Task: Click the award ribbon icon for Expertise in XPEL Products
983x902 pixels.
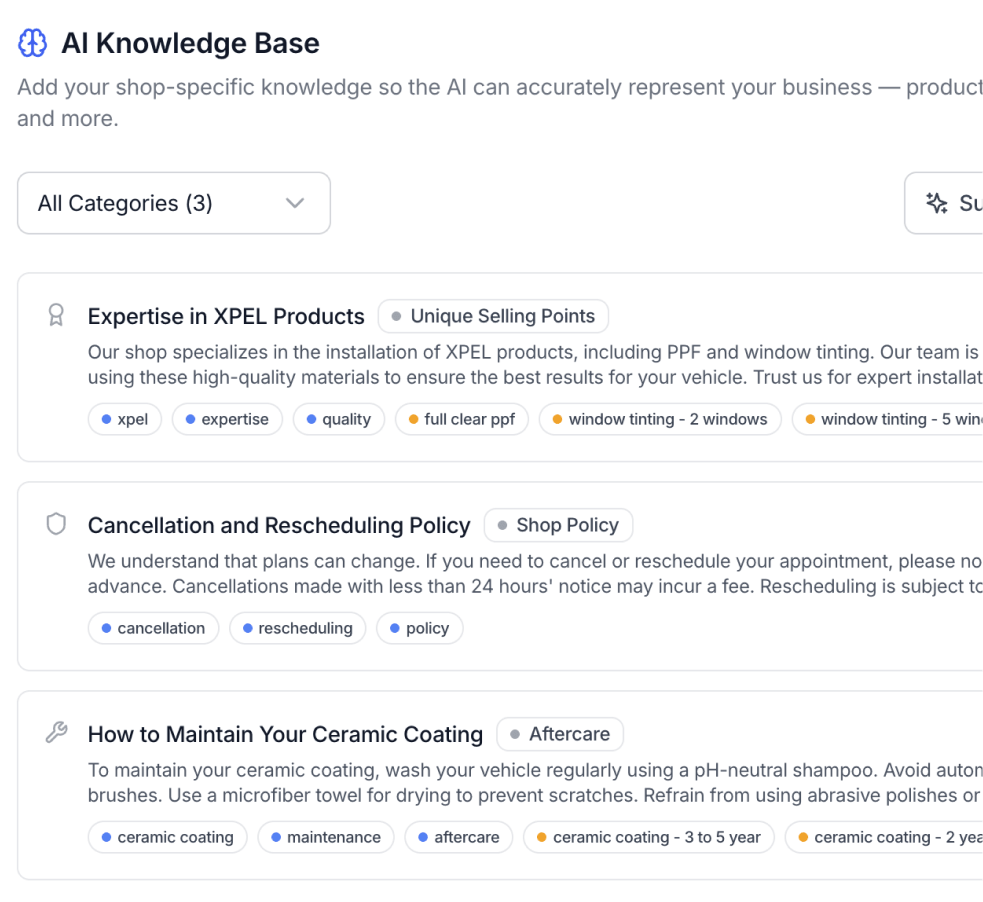Action: point(56,315)
